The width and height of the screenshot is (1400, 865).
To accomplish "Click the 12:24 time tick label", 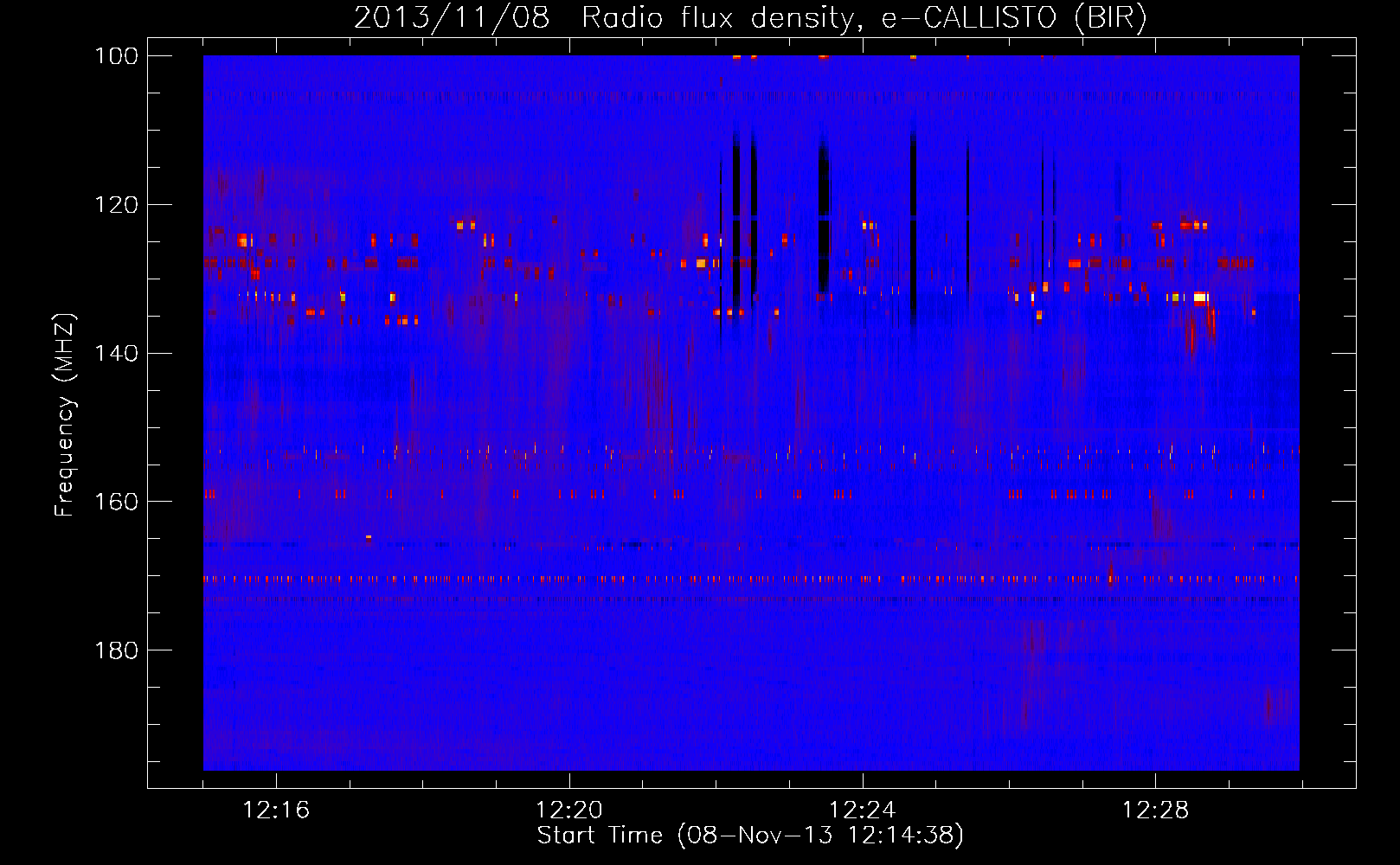I will [863, 811].
